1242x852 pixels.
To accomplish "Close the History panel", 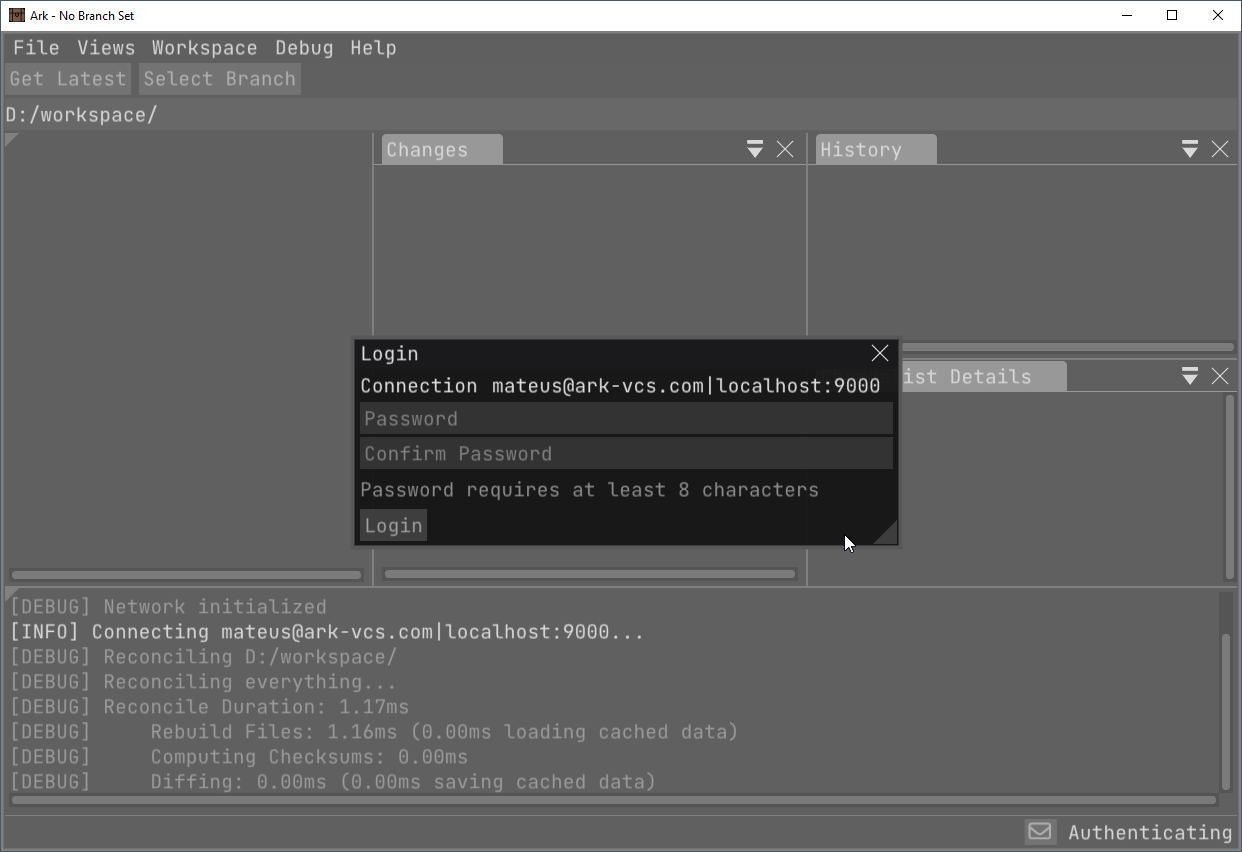I will (x=1220, y=150).
